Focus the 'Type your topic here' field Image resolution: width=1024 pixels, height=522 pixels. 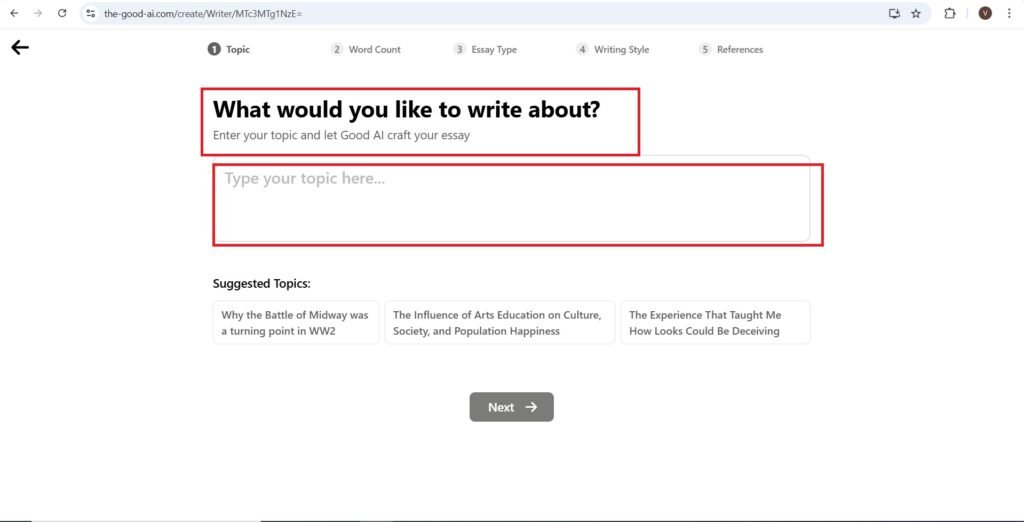click(511, 199)
